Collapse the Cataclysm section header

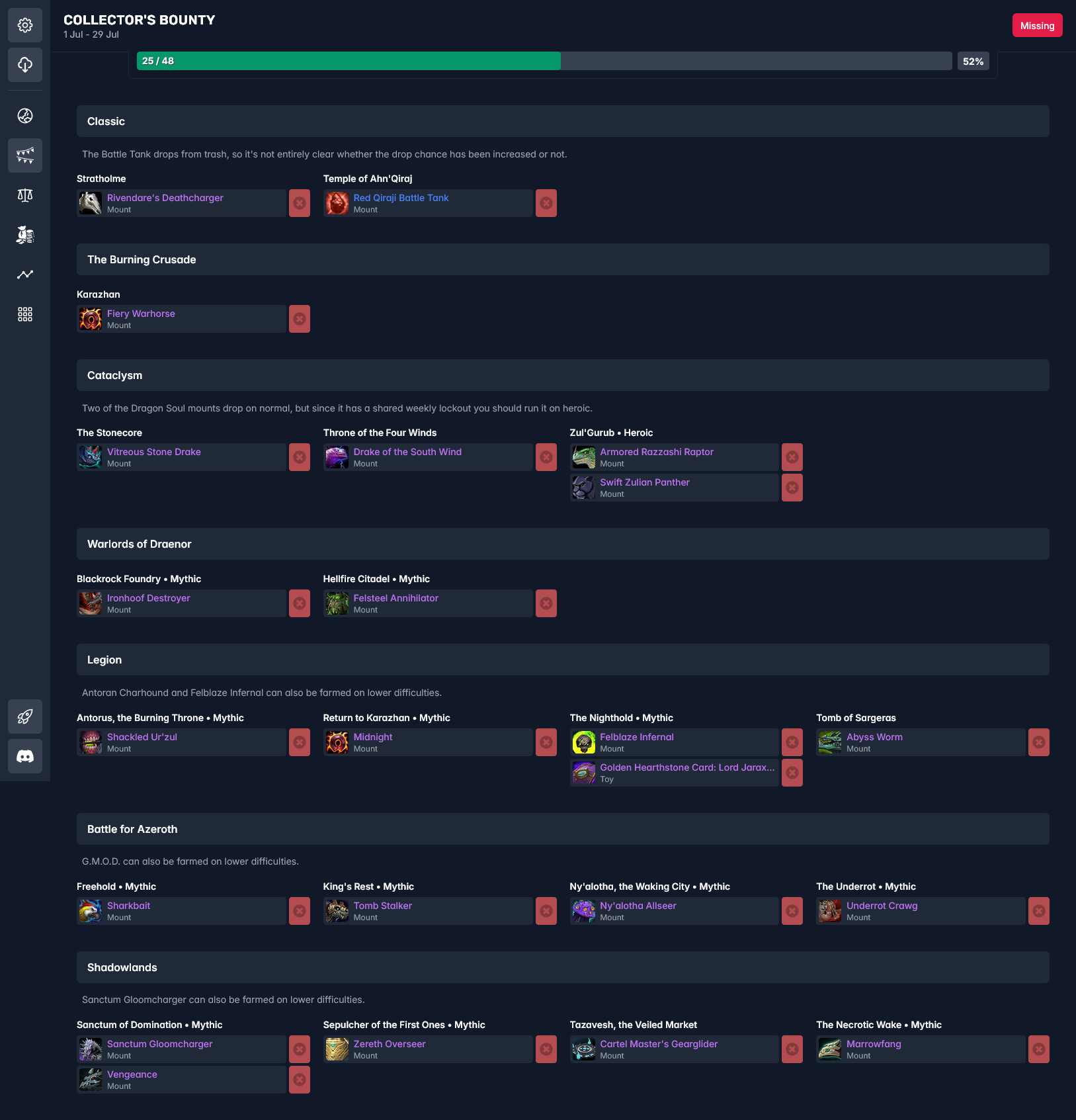(563, 375)
